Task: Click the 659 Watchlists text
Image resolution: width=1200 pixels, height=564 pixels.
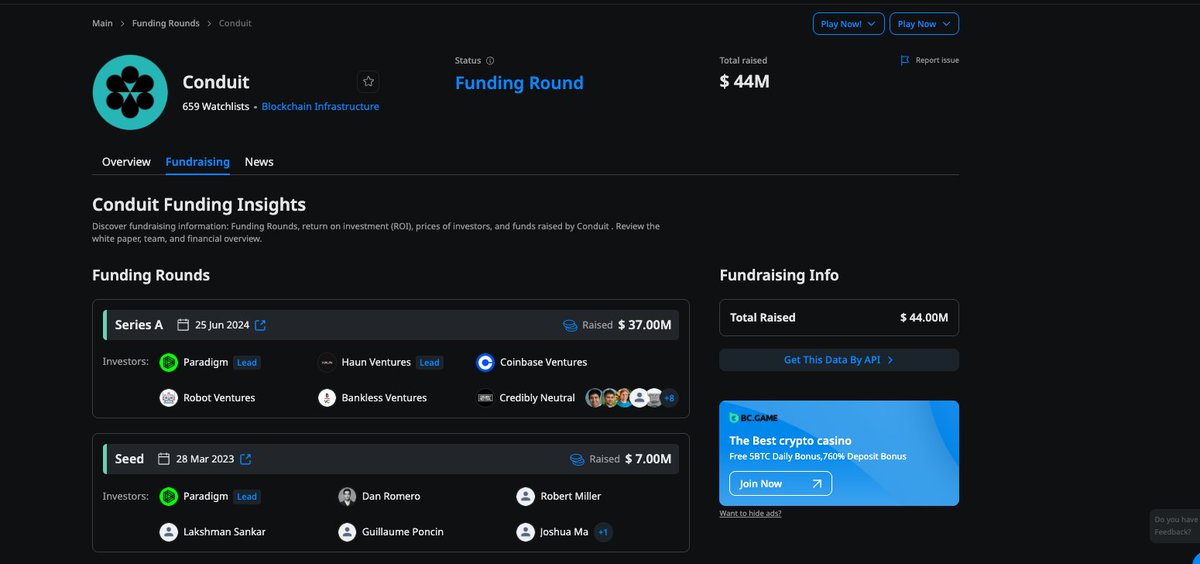Action: (215, 106)
